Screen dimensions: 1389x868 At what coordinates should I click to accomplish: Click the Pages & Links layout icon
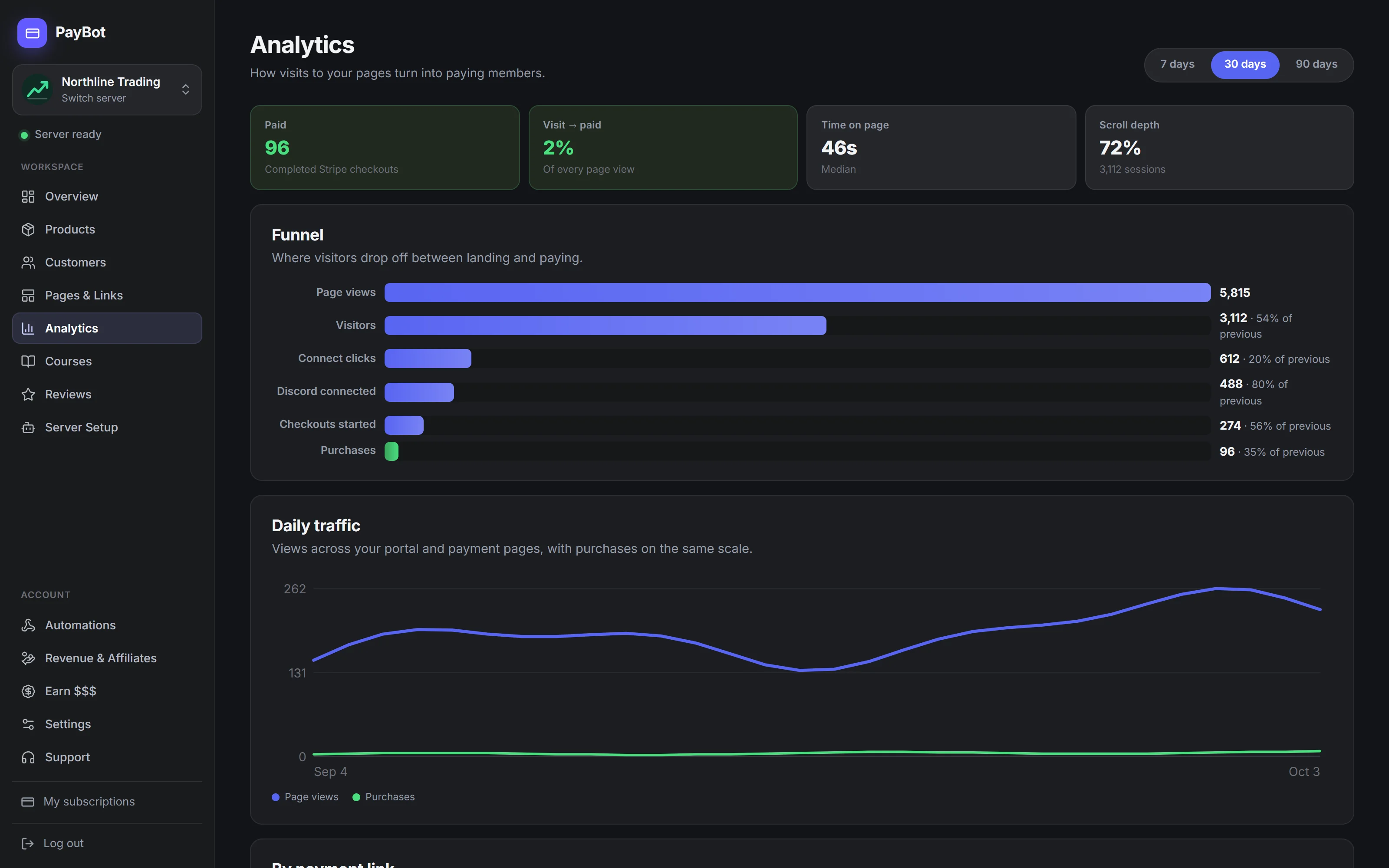[x=28, y=296]
